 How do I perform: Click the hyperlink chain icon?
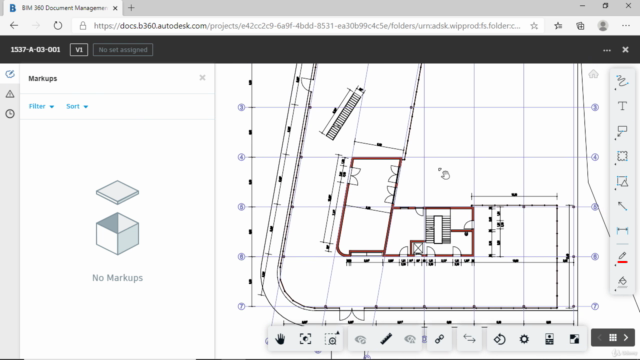pos(440,339)
